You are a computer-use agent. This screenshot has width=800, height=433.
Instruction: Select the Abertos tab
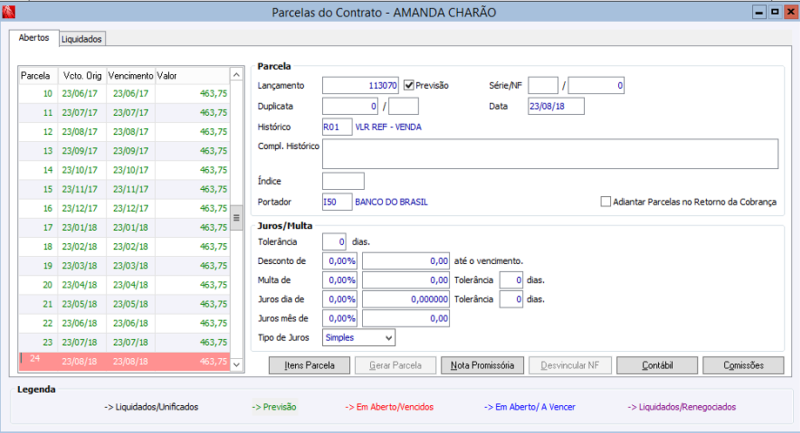[x=34, y=38]
